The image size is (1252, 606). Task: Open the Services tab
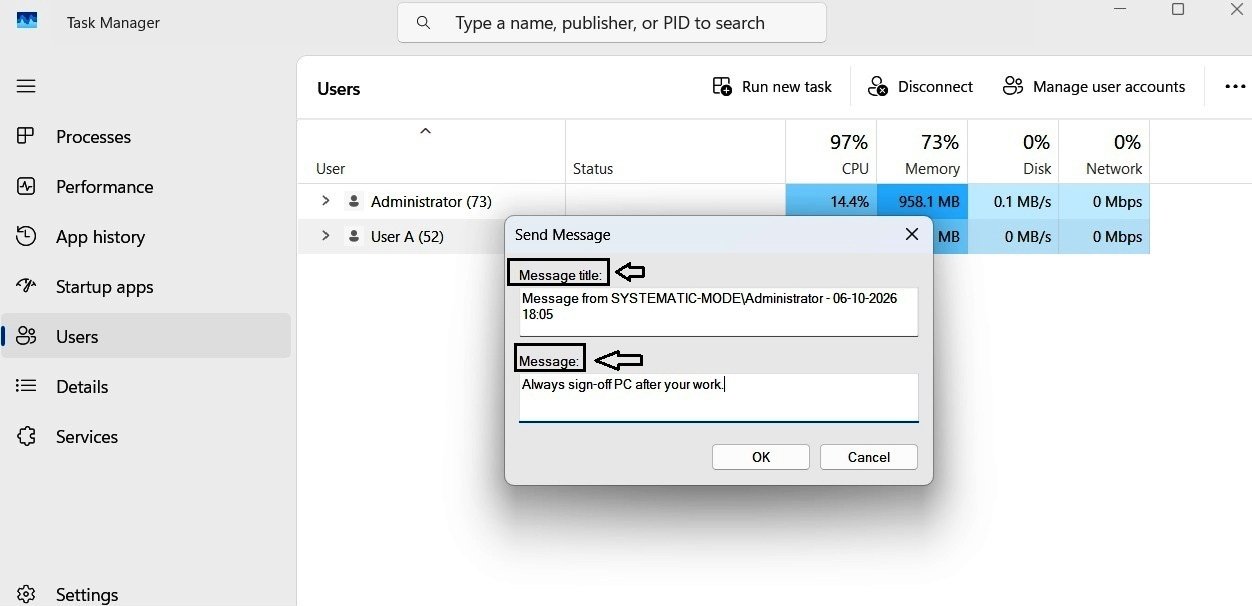146,436
